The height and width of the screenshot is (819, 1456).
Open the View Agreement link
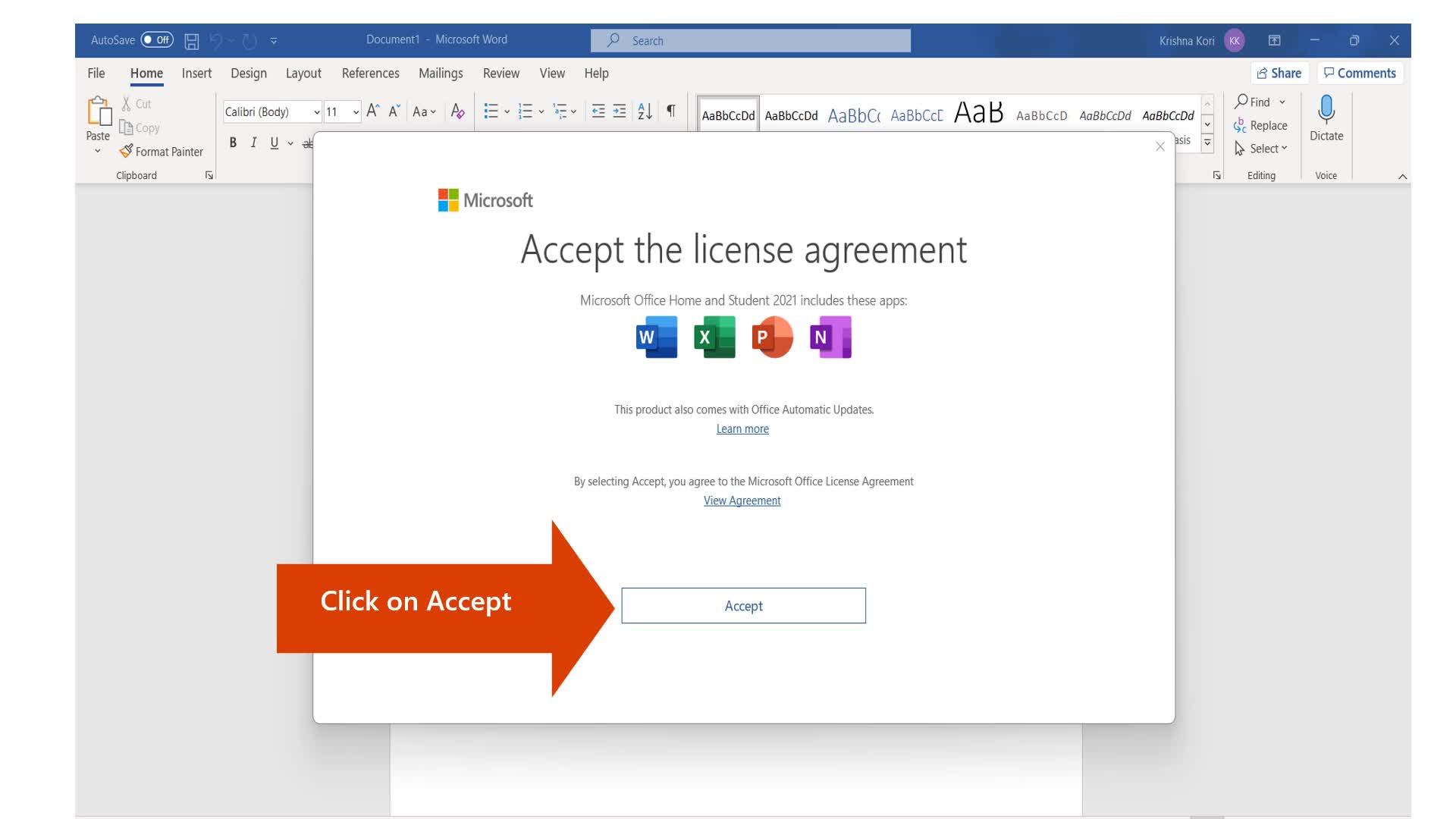(x=742, y=500)
